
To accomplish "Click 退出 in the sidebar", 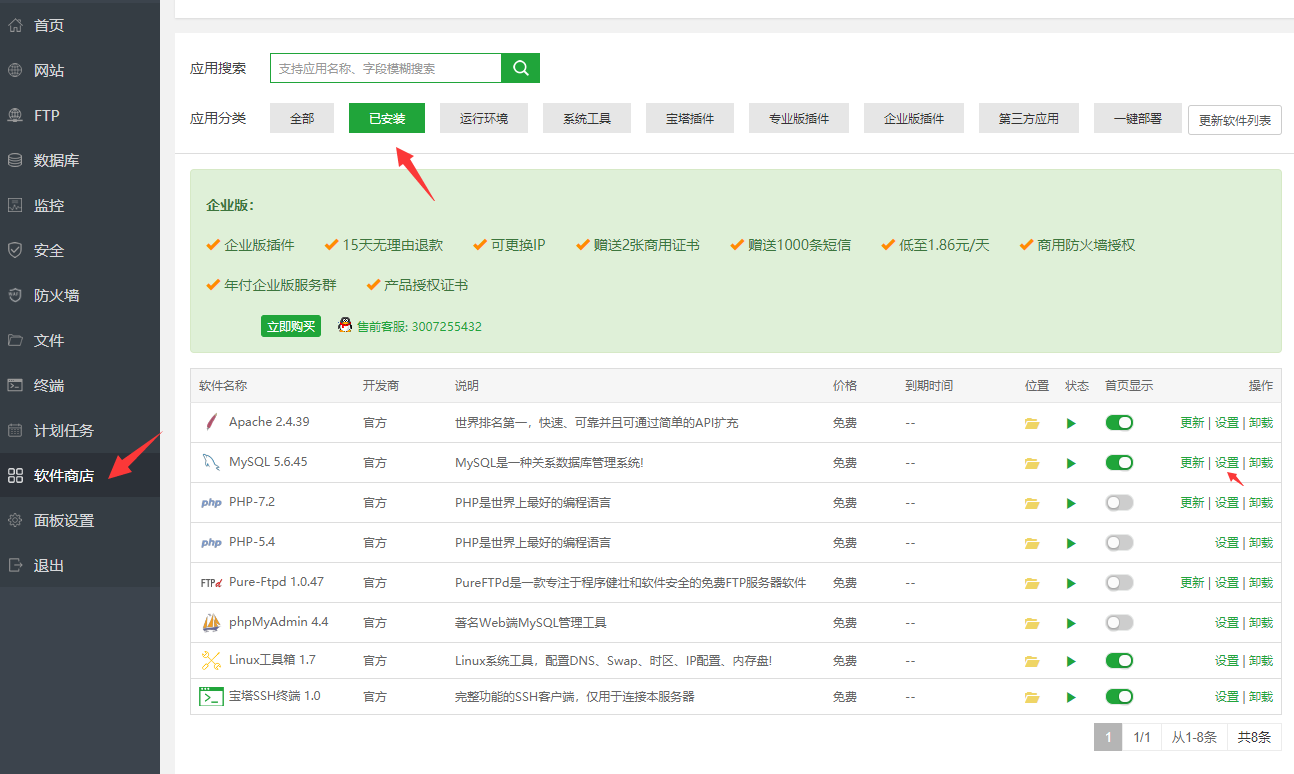I will tap(80, 565).
